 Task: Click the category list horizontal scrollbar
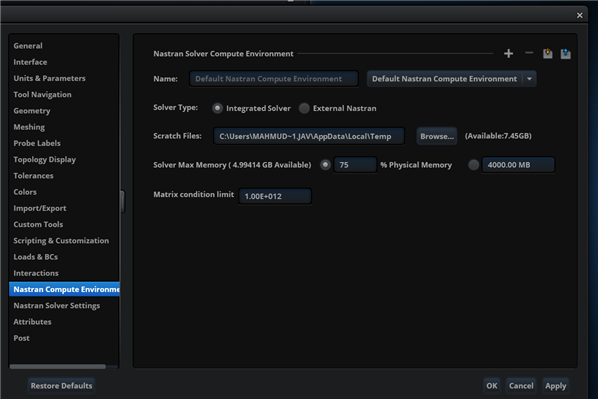(x=58, y=367)
